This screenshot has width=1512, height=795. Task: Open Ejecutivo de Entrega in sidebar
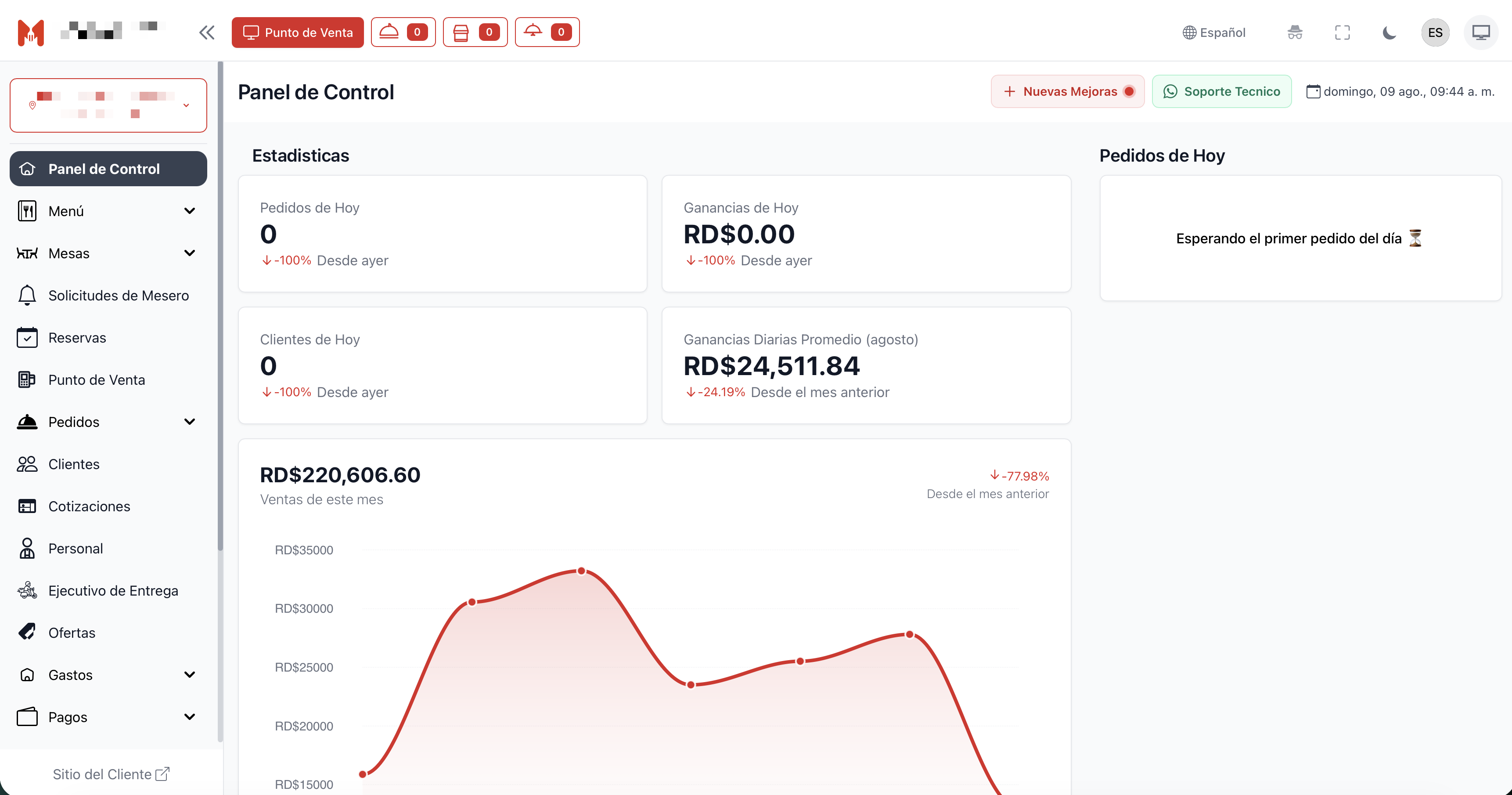(x=108, y=591)
